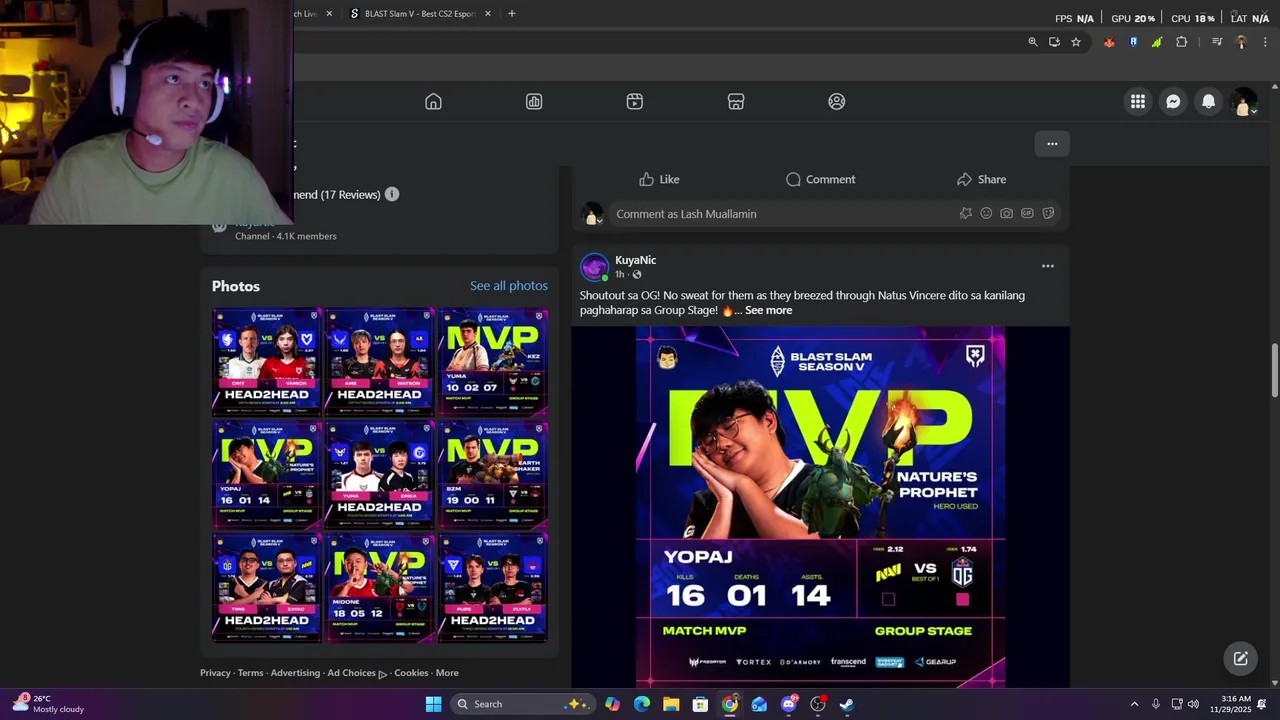This screenshot has width=1280, height=720.
Task: Start a new message with compose icon
Action: coord(1240,658)
